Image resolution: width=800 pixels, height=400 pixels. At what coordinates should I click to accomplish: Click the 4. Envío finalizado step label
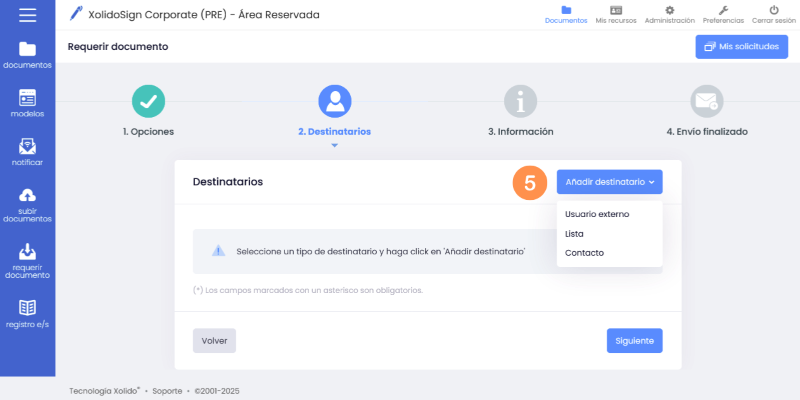707,132
